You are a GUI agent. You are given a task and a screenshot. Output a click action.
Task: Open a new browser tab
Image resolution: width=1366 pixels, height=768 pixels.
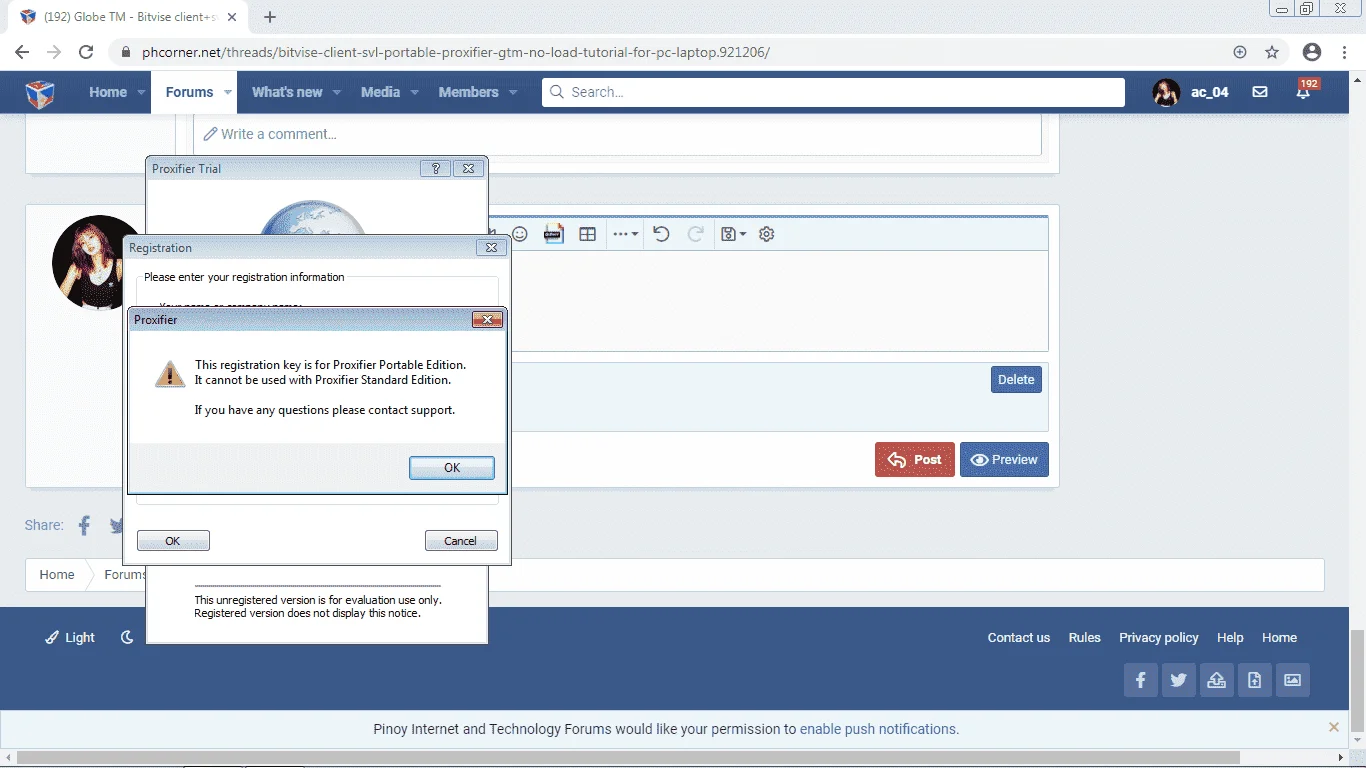(270, 17)
